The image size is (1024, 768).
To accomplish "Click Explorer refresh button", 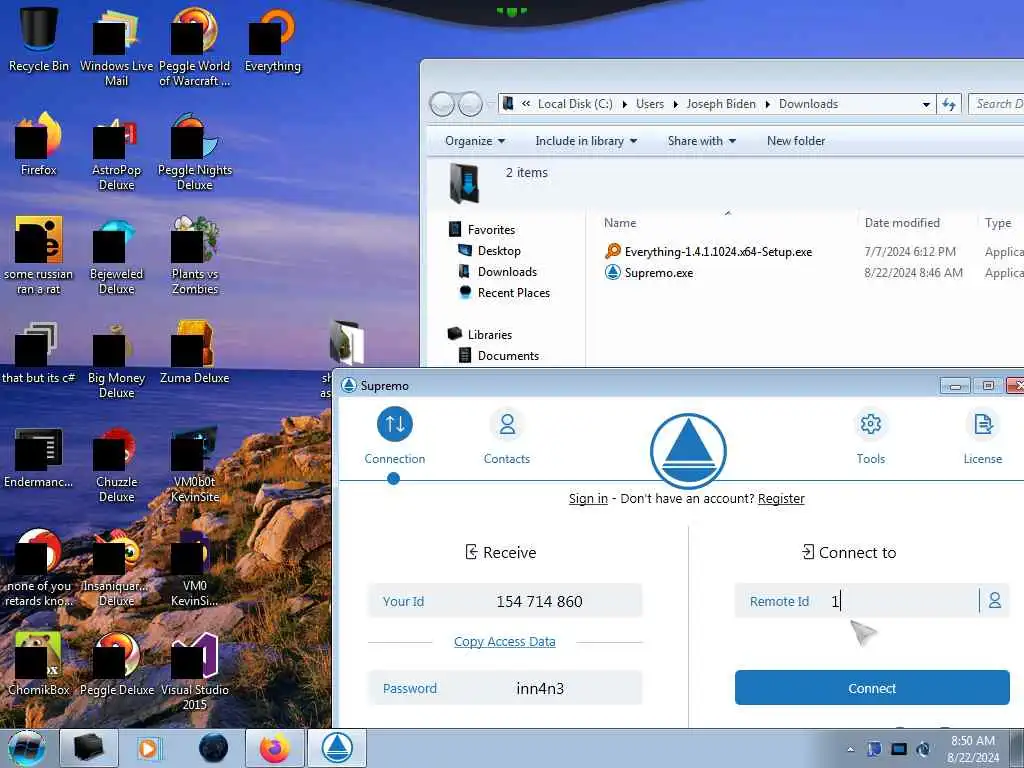I will [949, 104].
